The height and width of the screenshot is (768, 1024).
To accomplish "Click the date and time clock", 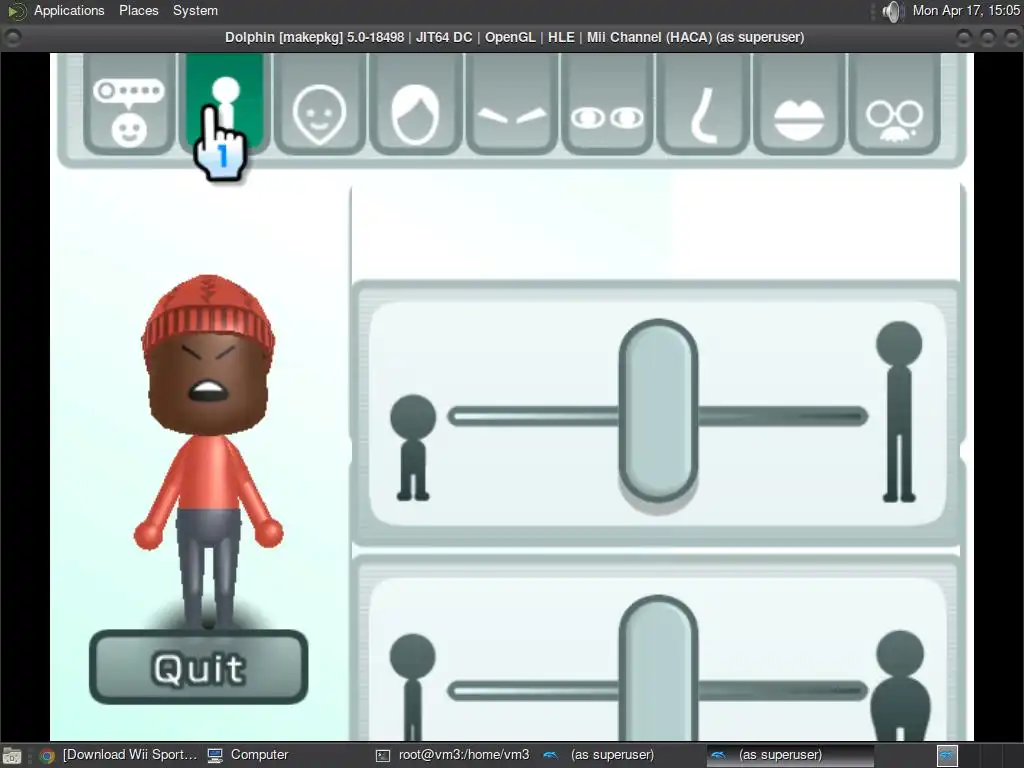I will coord(966,10).
